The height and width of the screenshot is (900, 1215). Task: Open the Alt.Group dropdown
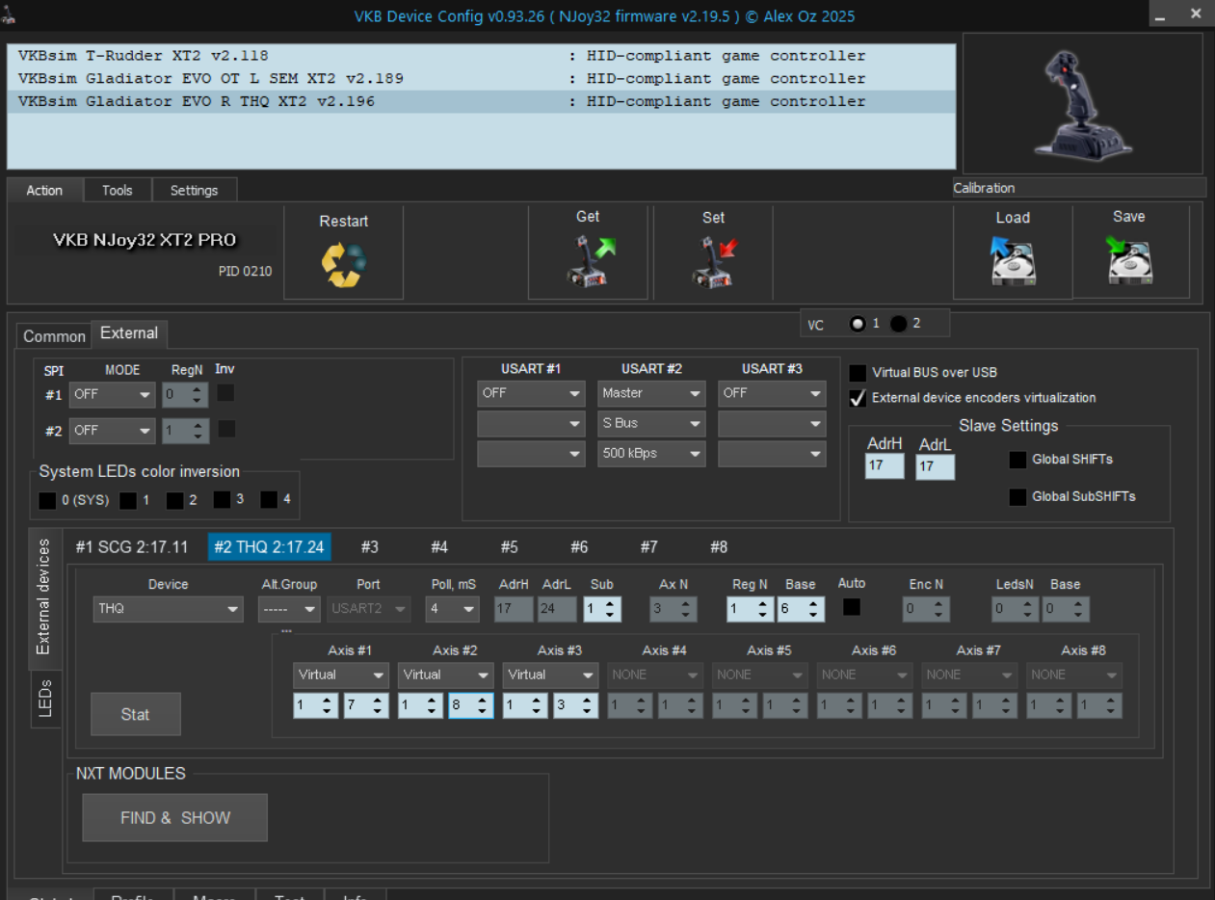coord(289,609)
